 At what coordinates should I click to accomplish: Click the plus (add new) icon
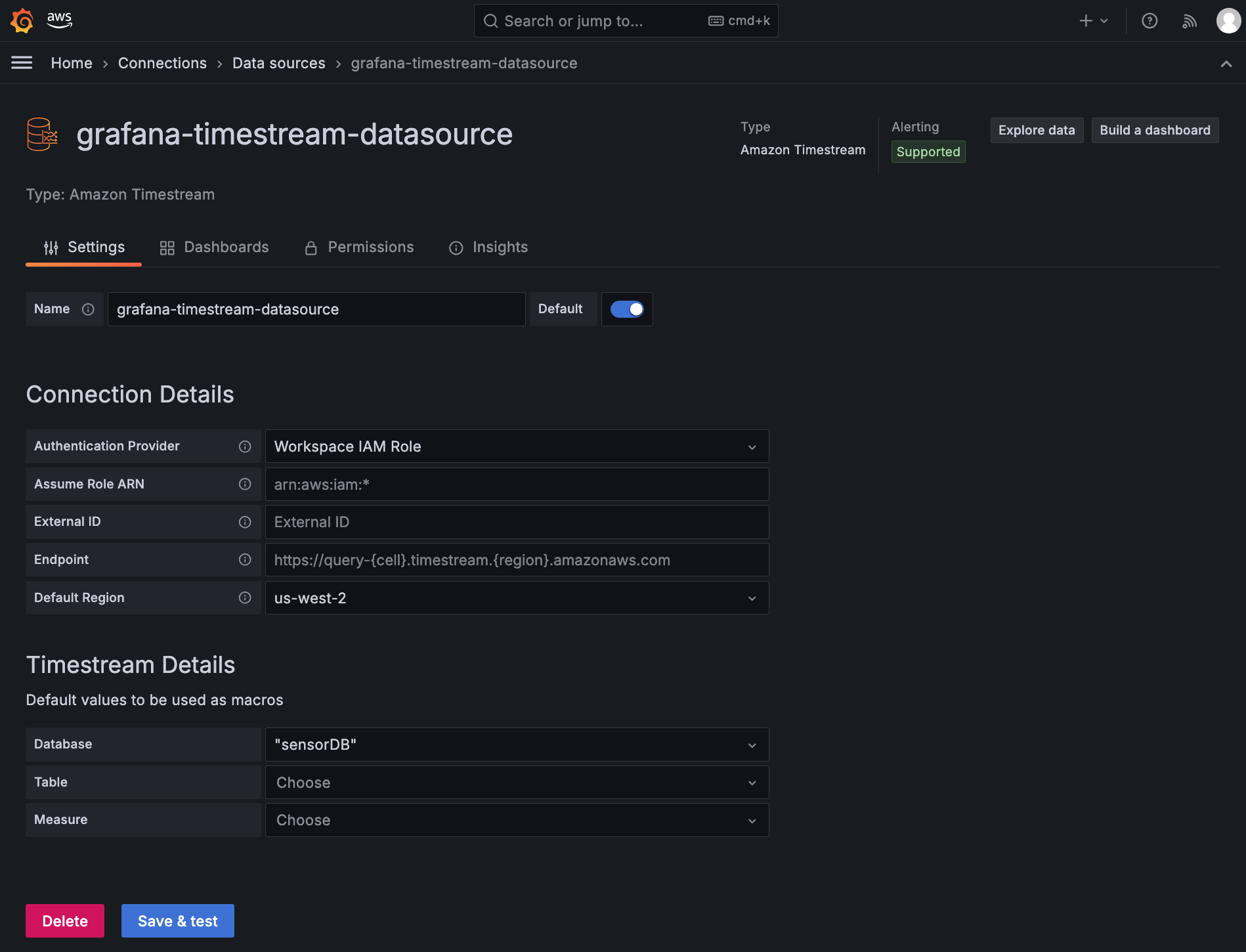(x=1086, y=21)
